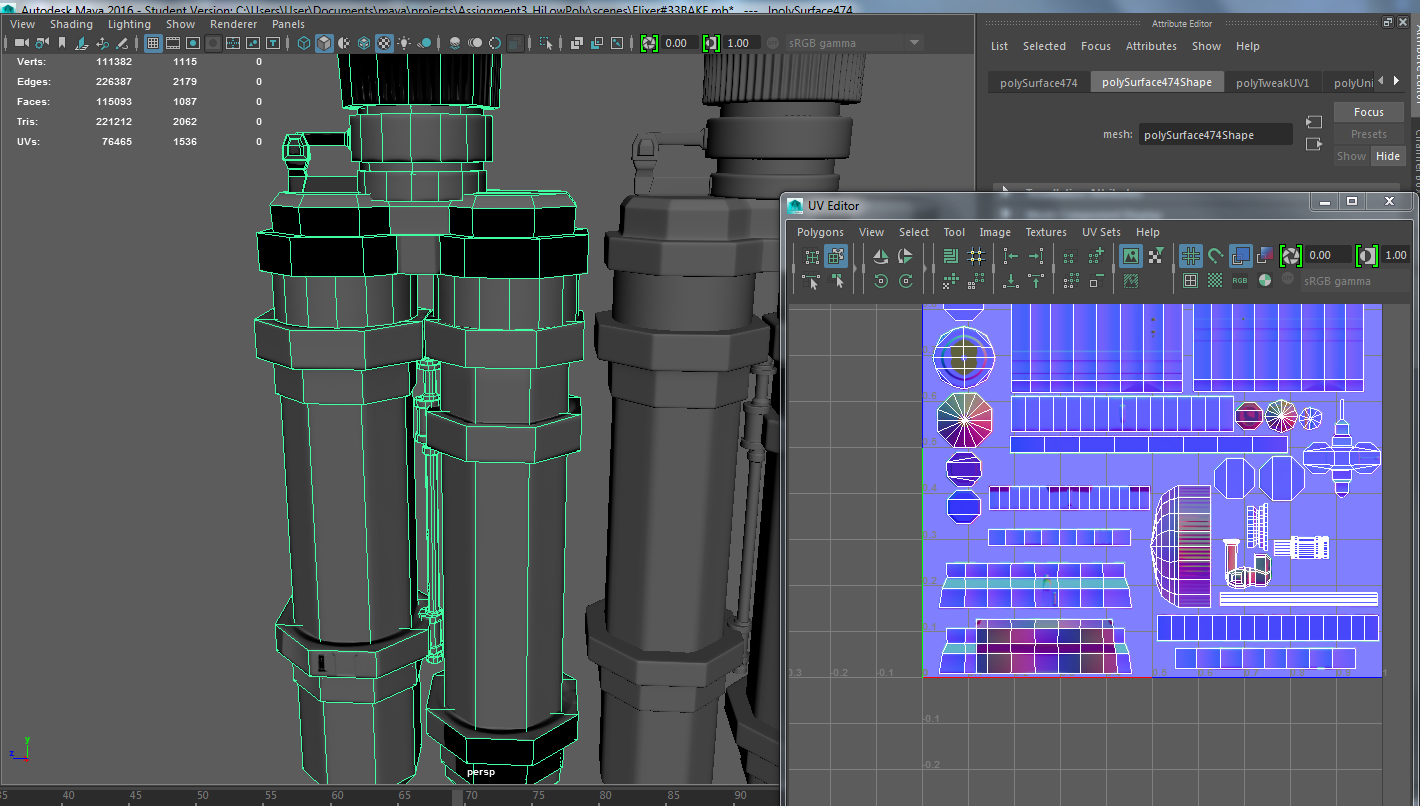Click the use all lights bulb icon

pyautogui.click(x=404, y=43)
